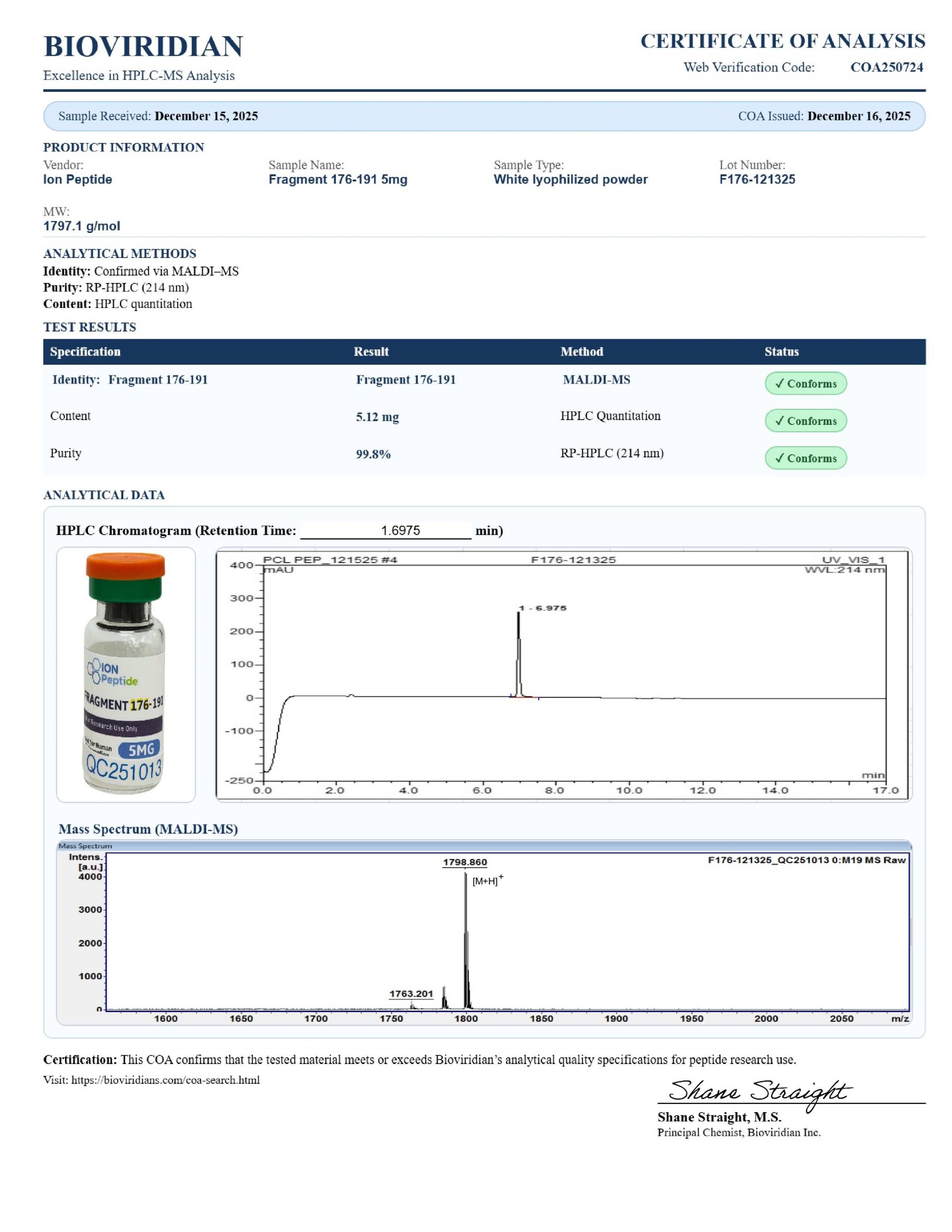Click the Content Conforms status badge
This screenshot has height=1232, width=952.
[x=805, y=421]
